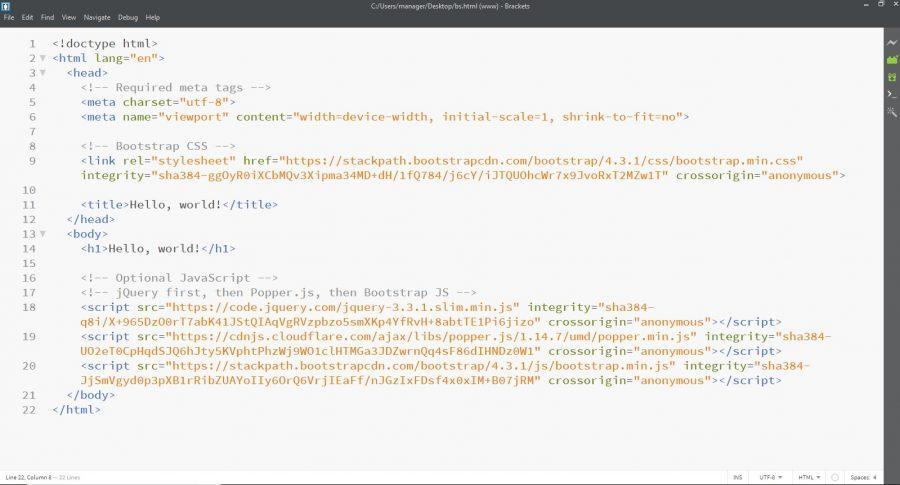Click the linting status circle indicator
Image resolution: width=900 pixels, height=485 pixels.
tap(835, 478)
